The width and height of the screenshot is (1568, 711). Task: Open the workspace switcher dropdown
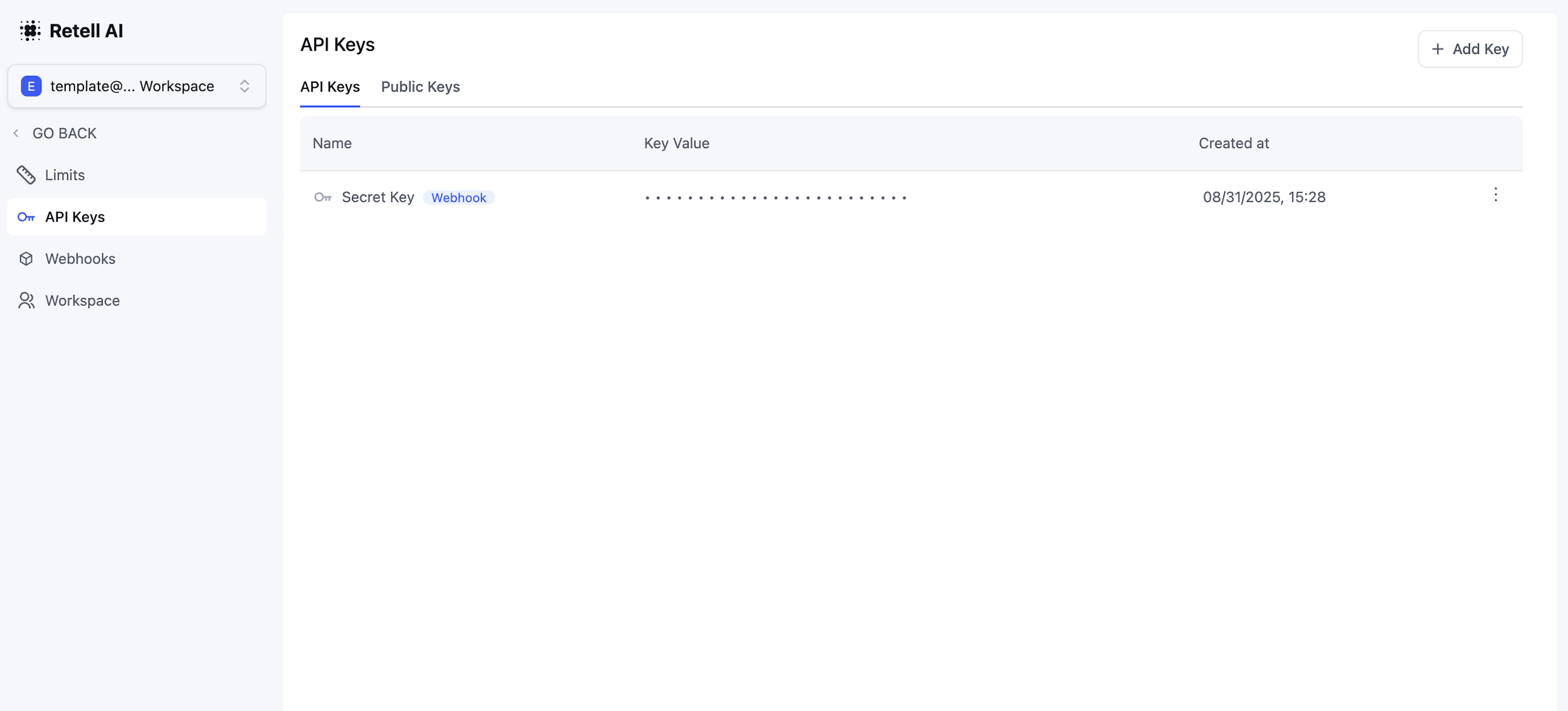pyautogui.click(x=137, y=86)
